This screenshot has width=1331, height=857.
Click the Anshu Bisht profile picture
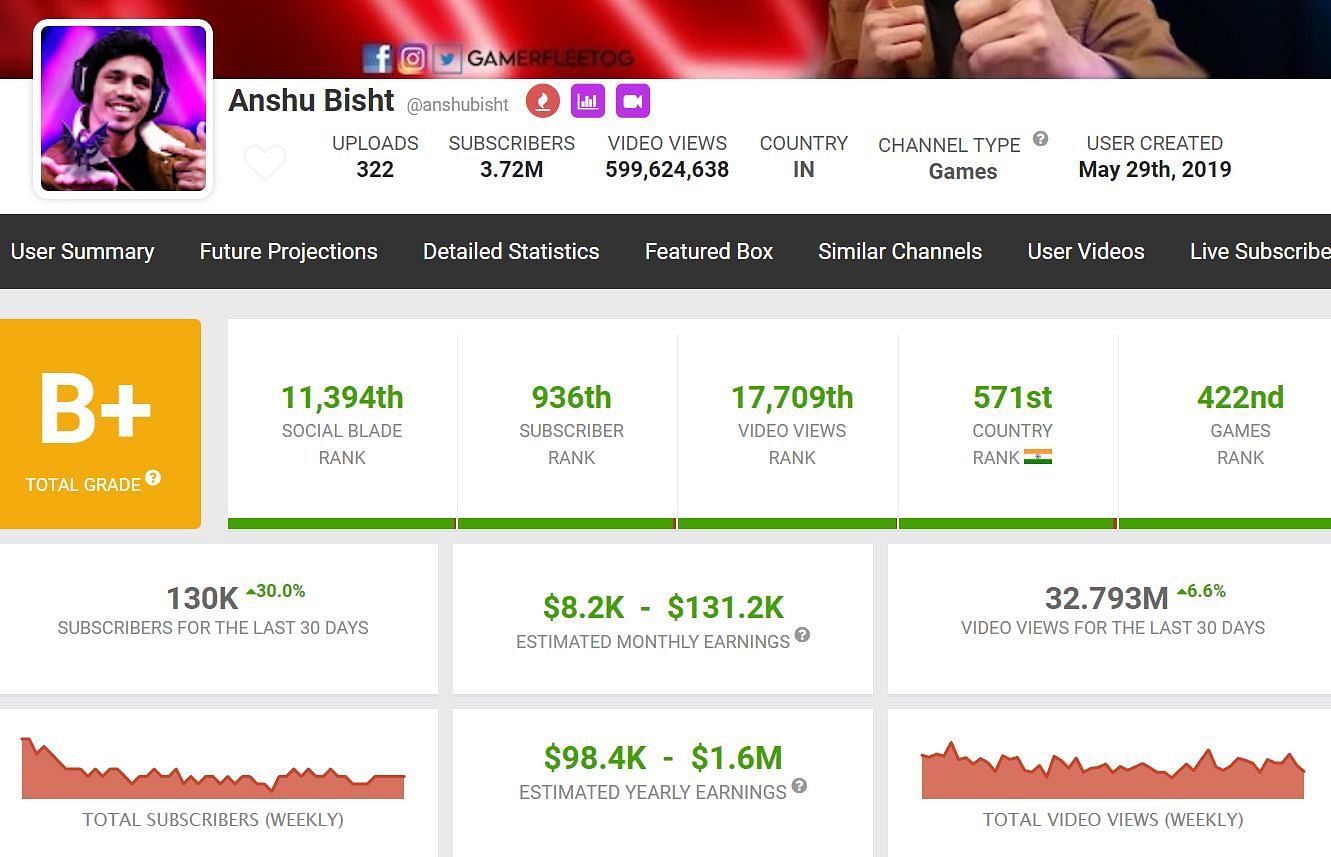point(123,108)
